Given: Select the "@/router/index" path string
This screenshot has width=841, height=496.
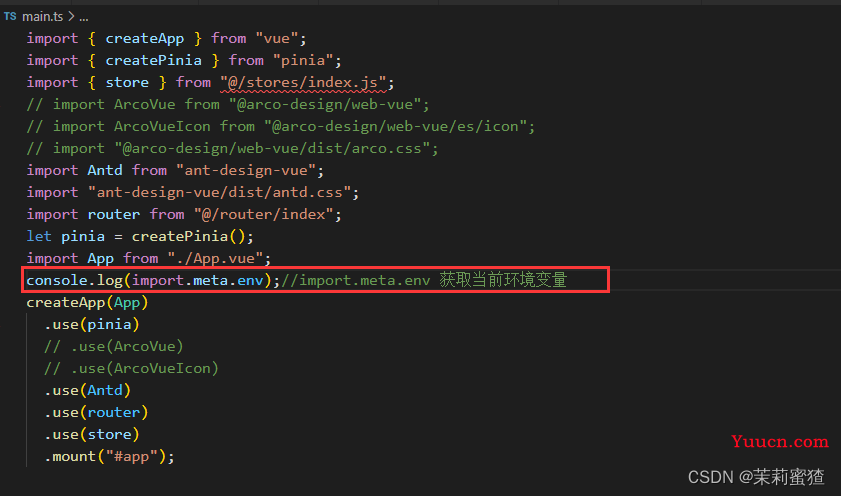Looking at the screenshot, I should 263,214.
